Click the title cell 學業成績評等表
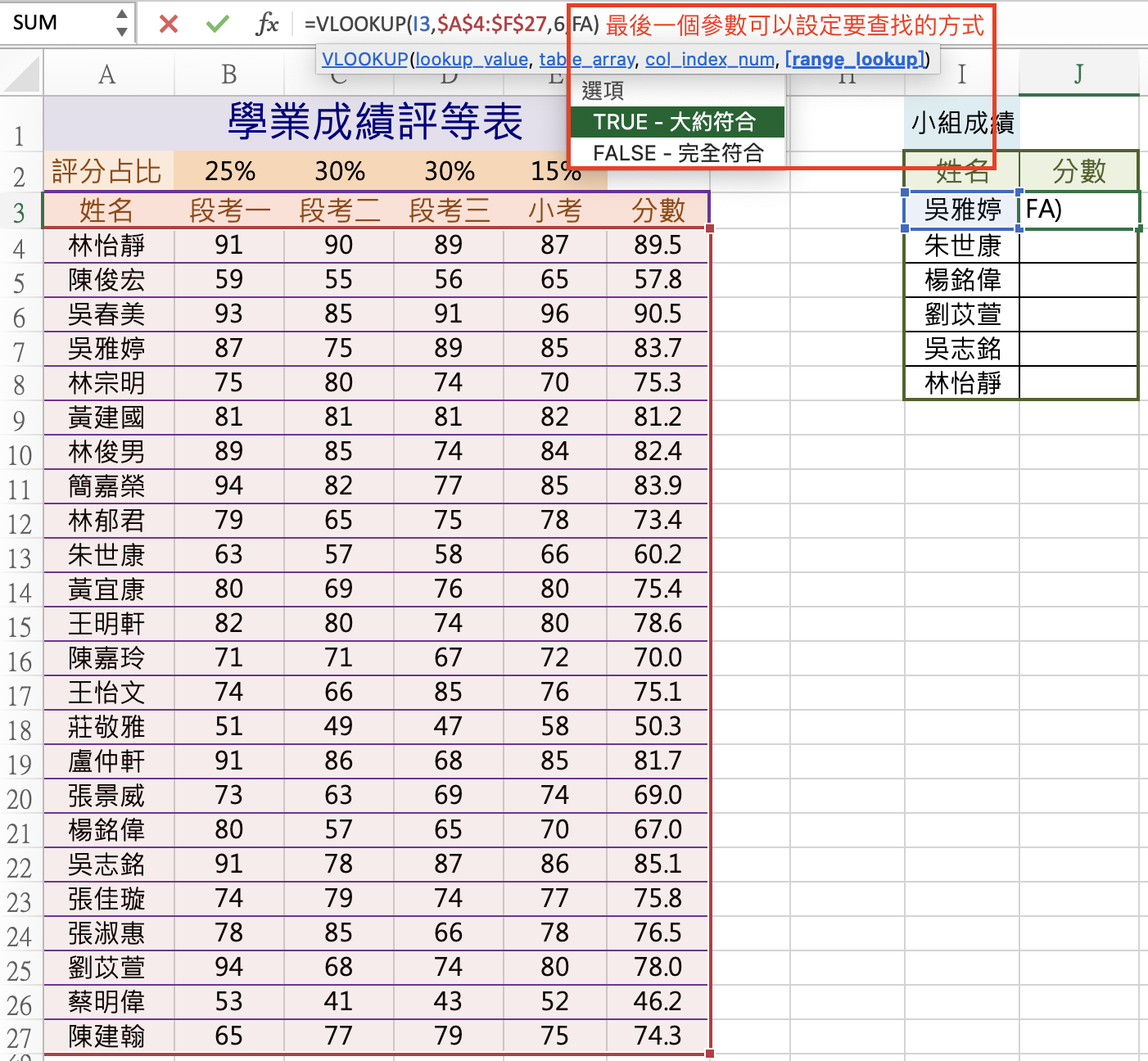Screen dimensions: 1148x1061 coord(375,123)
